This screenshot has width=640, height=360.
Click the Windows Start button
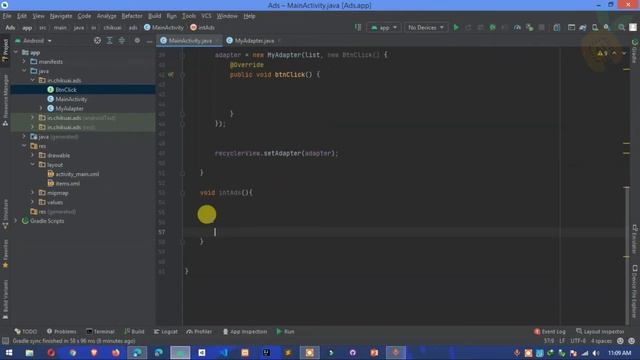click(x=9, y=353)
